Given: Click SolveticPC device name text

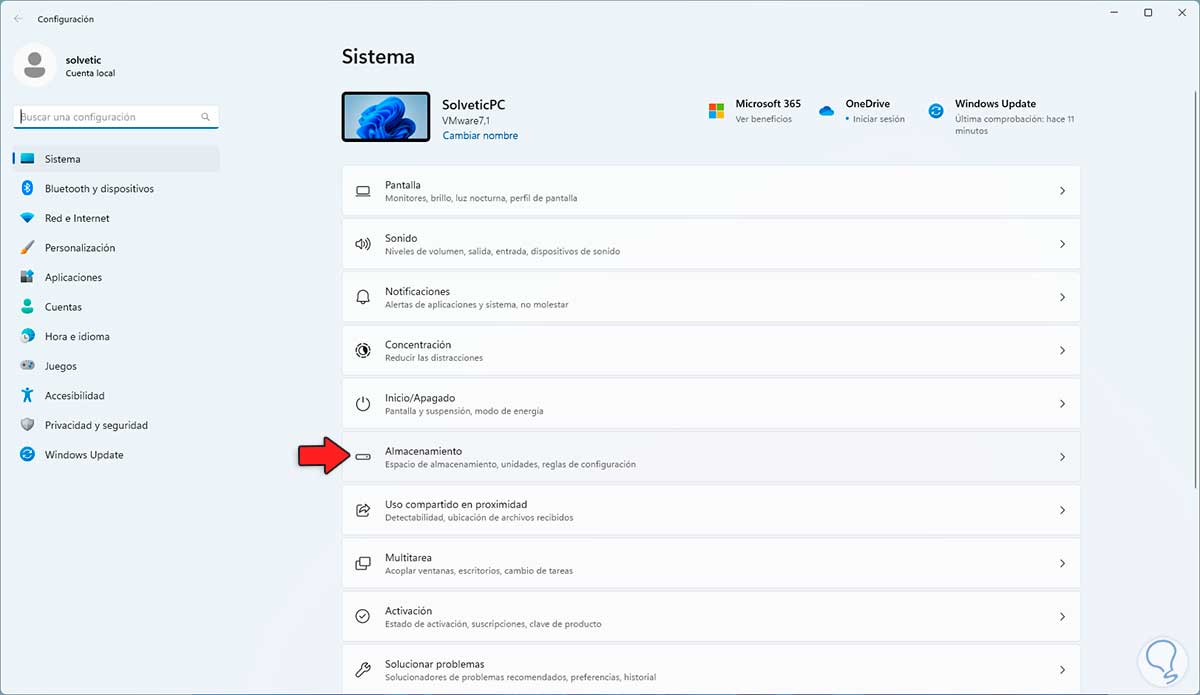Looking at the screenshot, I should [x=474, y=104].
